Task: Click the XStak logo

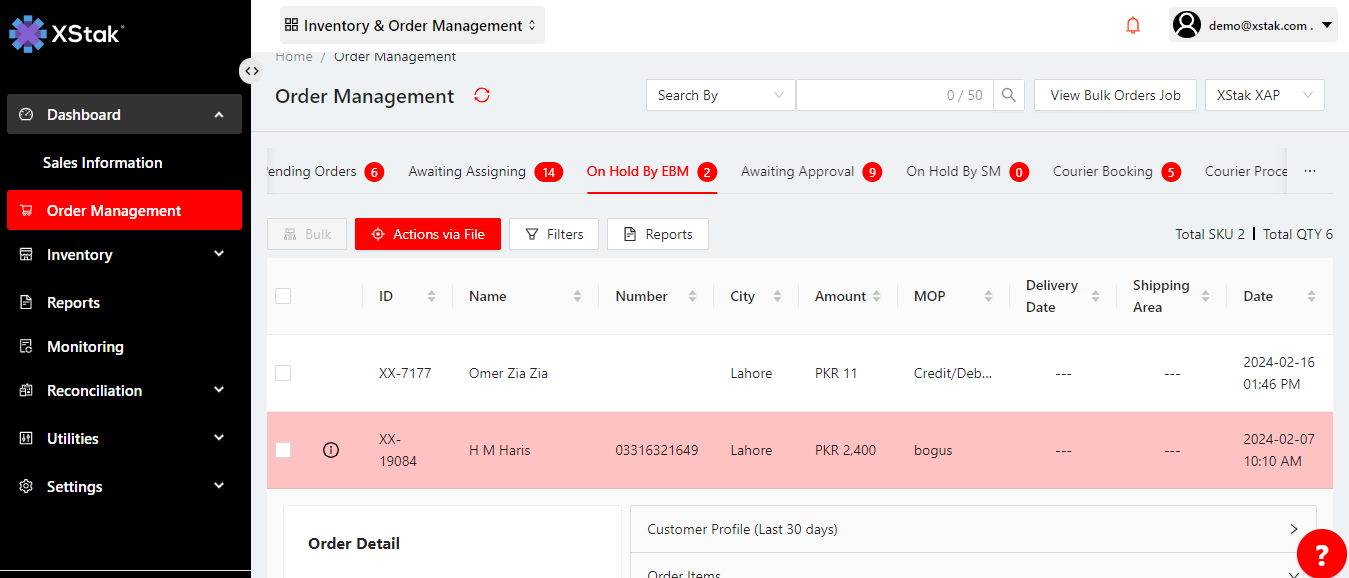Action: (66, 33)
